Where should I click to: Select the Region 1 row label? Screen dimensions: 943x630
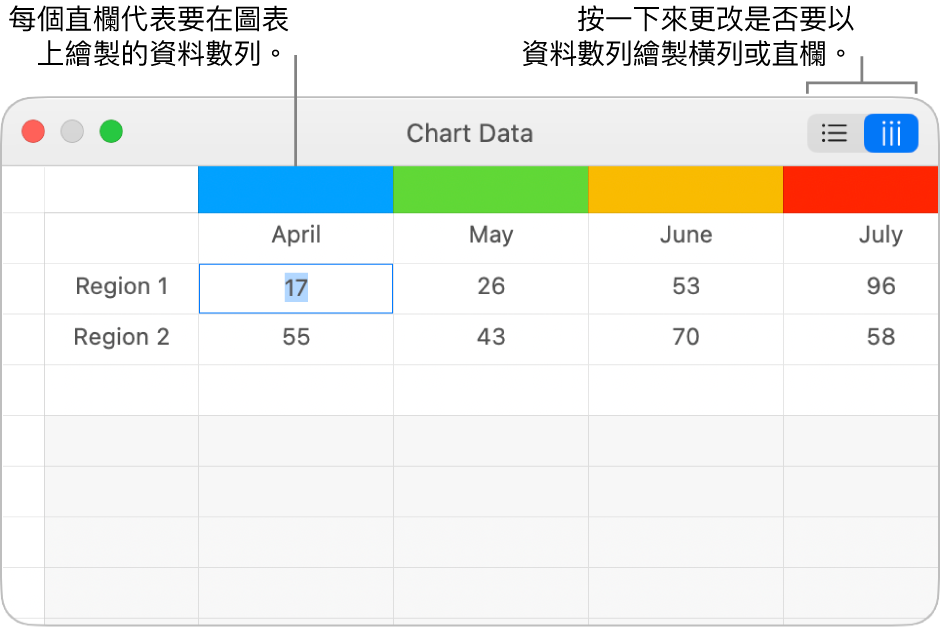[122, 287]
